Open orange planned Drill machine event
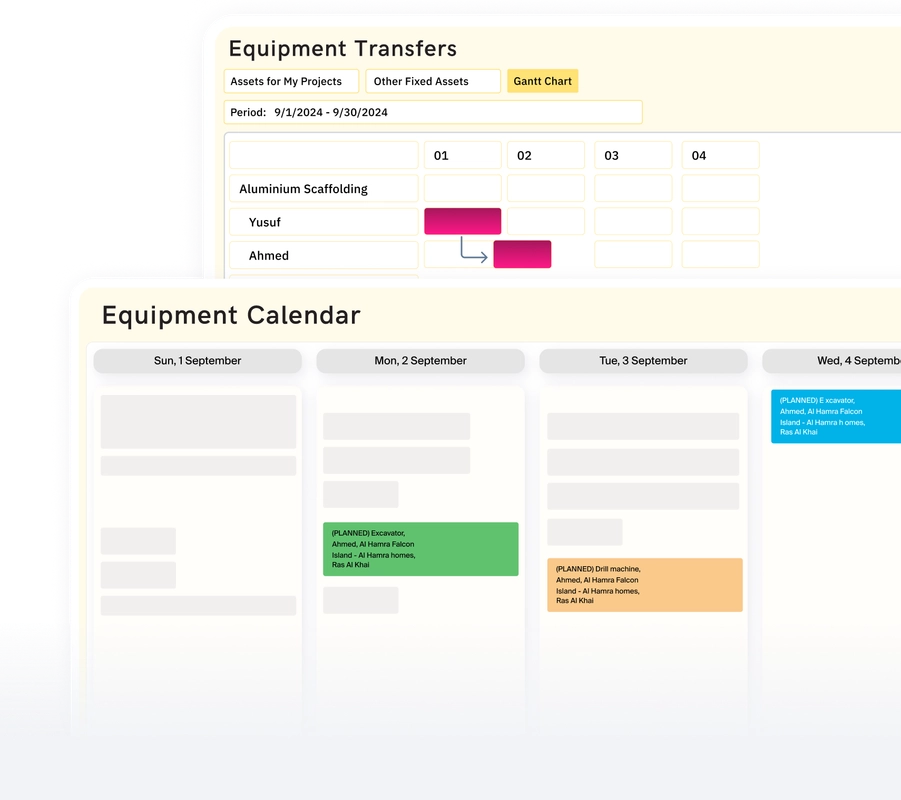This screenshot has width=901, height=800. click(x=644, y=585)
